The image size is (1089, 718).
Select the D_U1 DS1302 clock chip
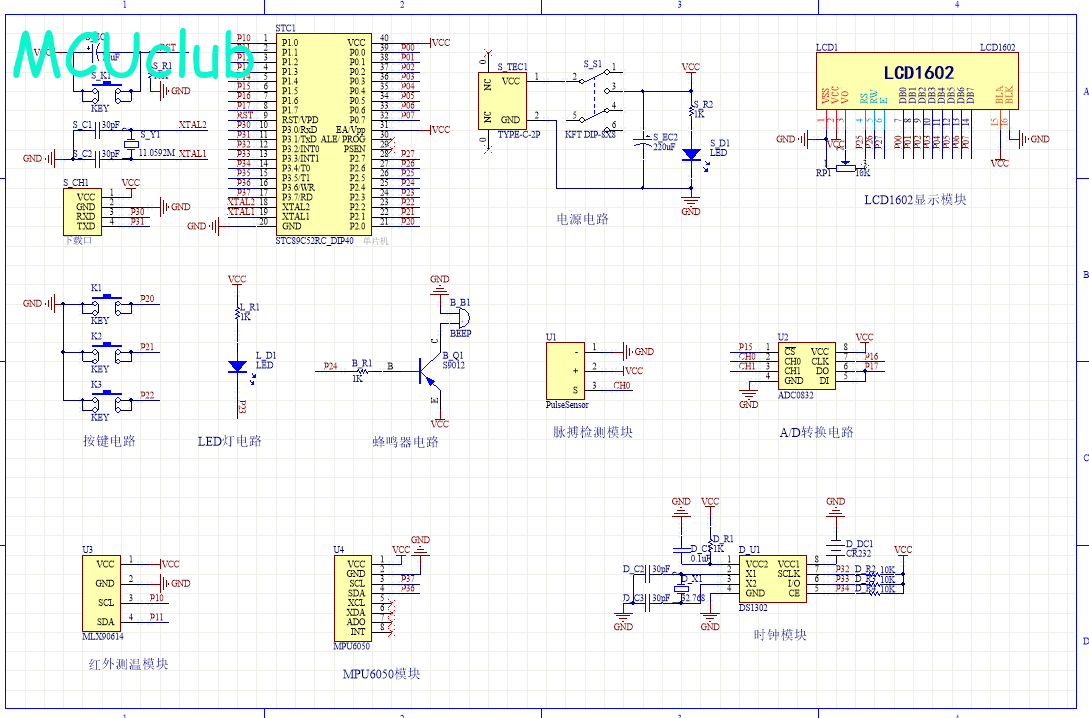[772, 578]
